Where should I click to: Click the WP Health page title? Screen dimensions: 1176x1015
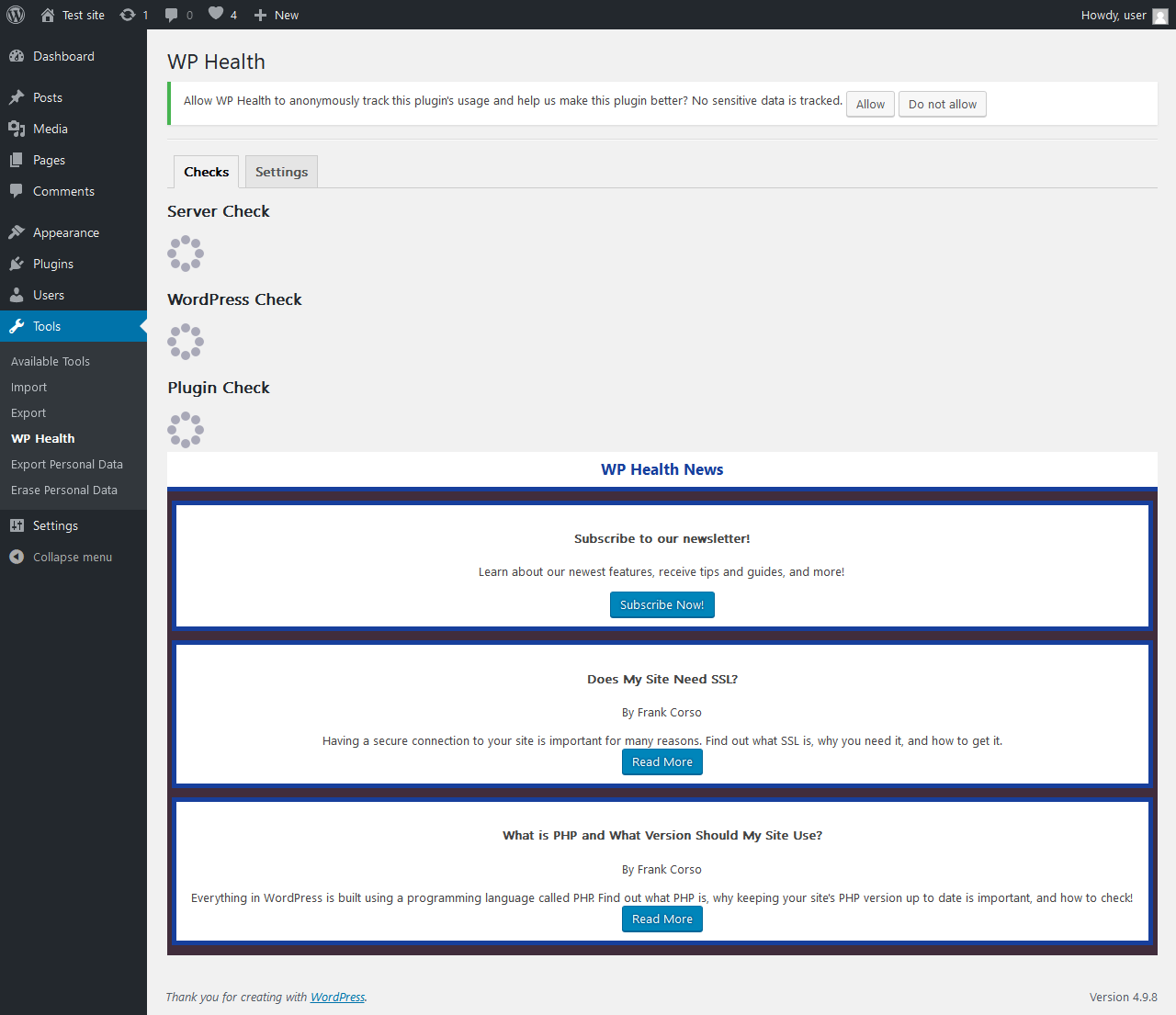217,62
